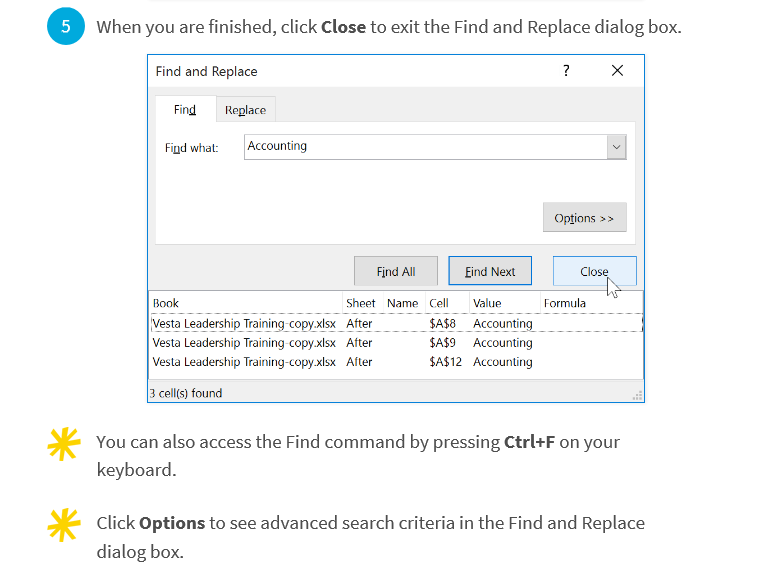Select the result row for cell $A$9
757x574 pixels.
[396, 342]
